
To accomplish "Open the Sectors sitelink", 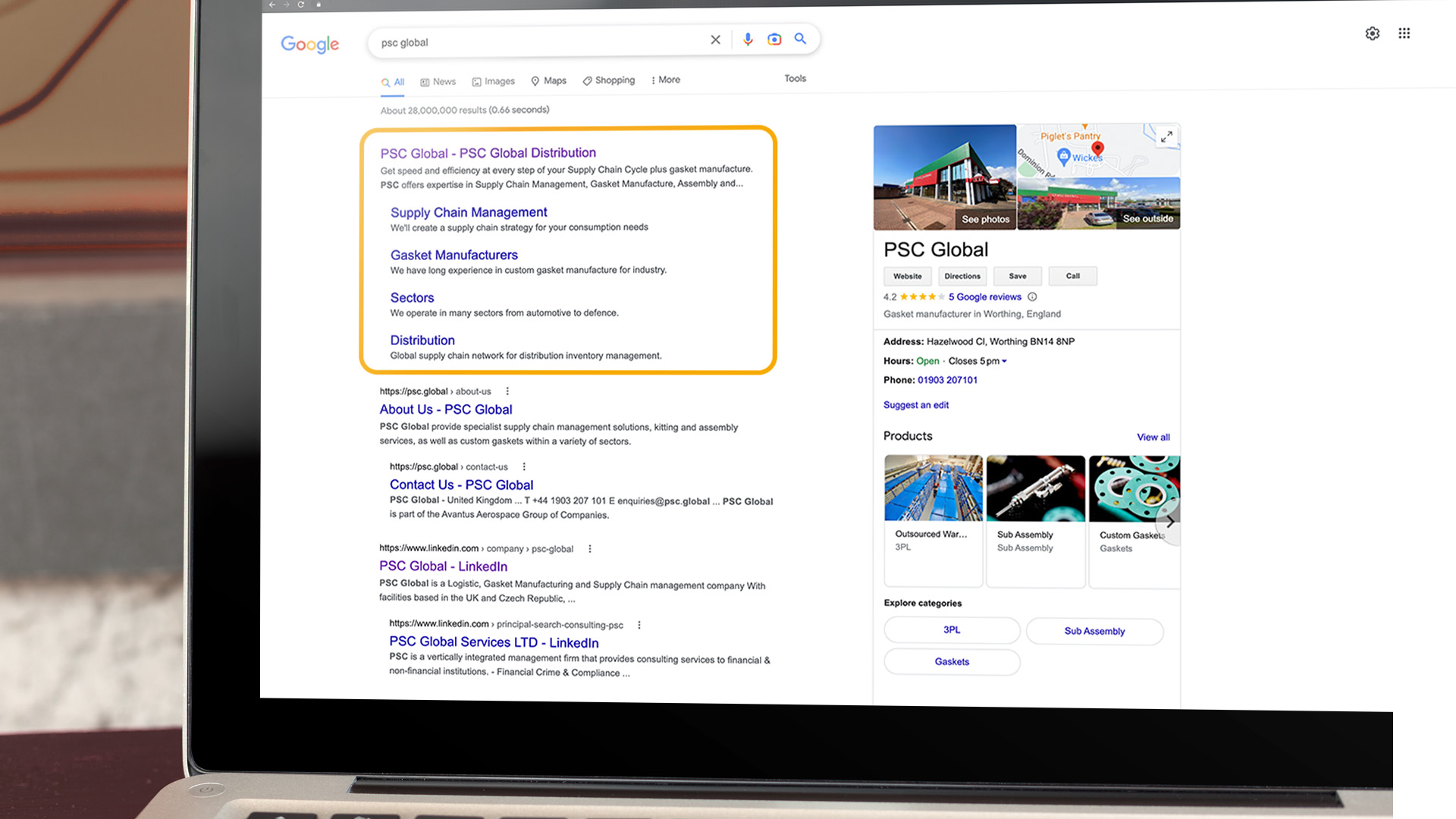I will (413, 298).
